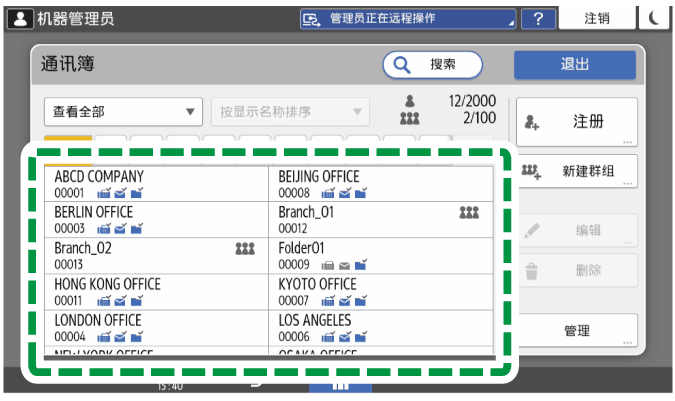Open the 管理 management button
Image resolution: width=675 pixels, height=401 pixels.
(576, 331)
